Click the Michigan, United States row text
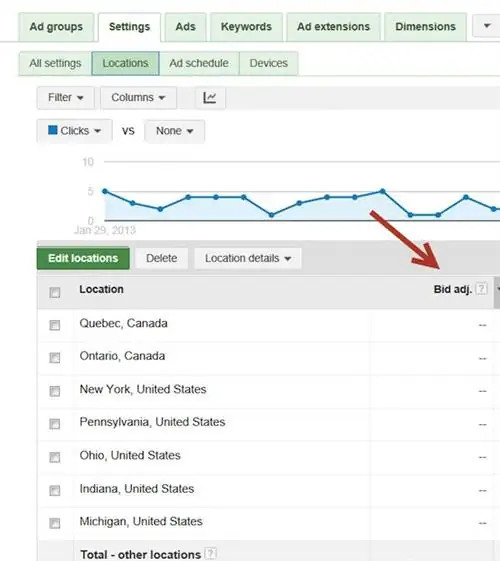Image resolution: width=500 pixels, height=561 pixels. 141,522
